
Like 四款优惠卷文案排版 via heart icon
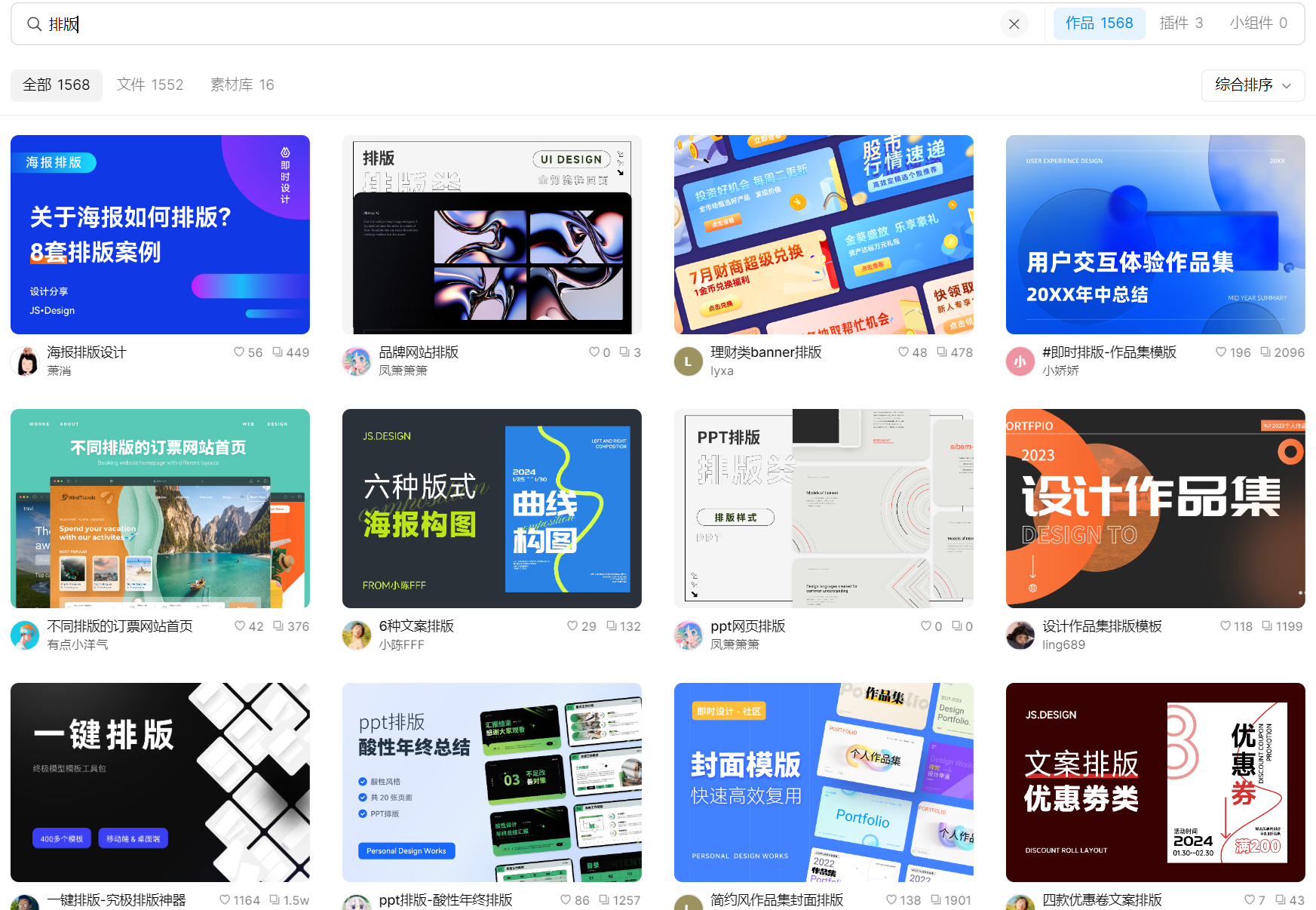coord(1250,900)
